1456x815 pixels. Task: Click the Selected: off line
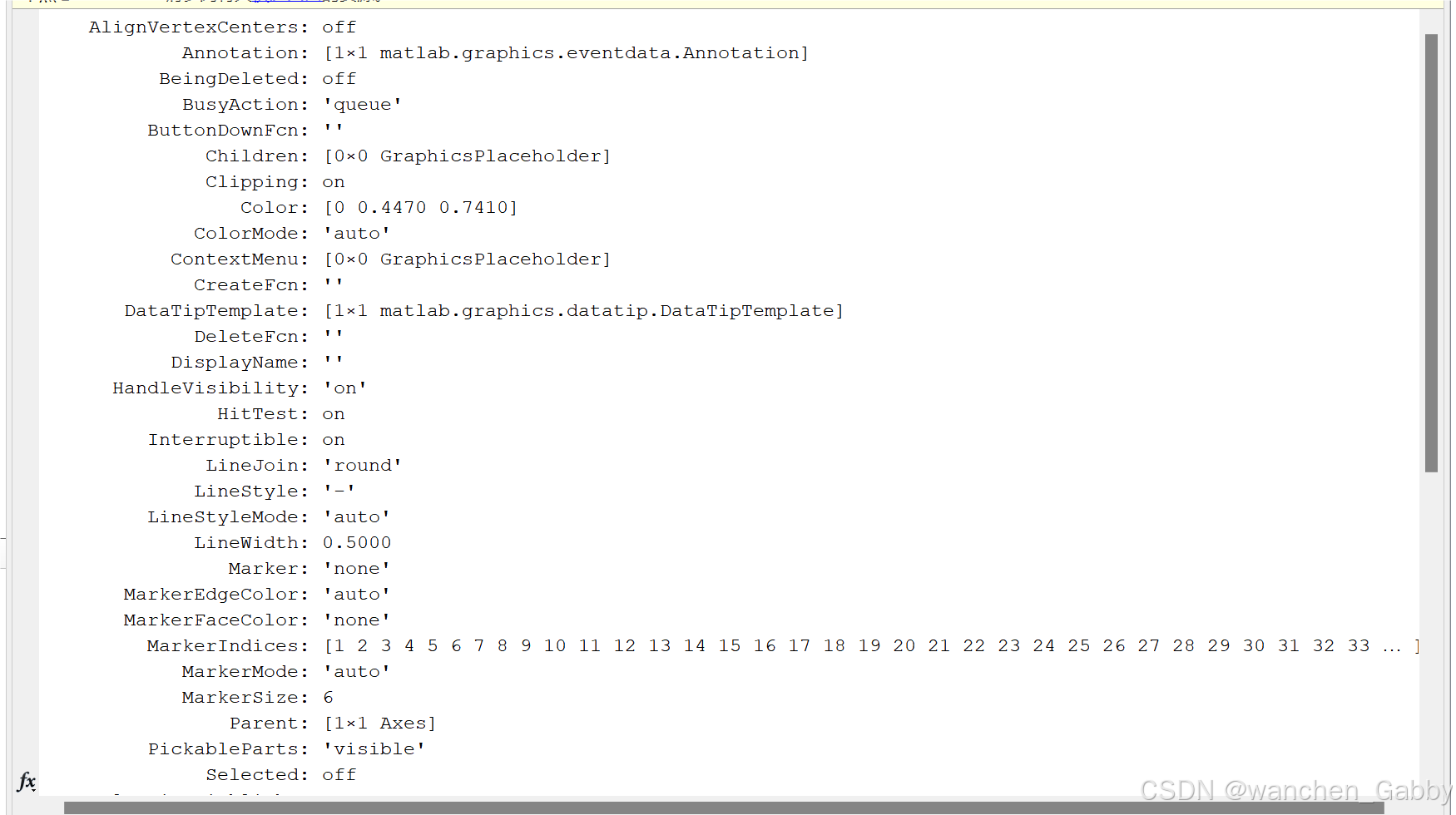(x=280, y=775)
